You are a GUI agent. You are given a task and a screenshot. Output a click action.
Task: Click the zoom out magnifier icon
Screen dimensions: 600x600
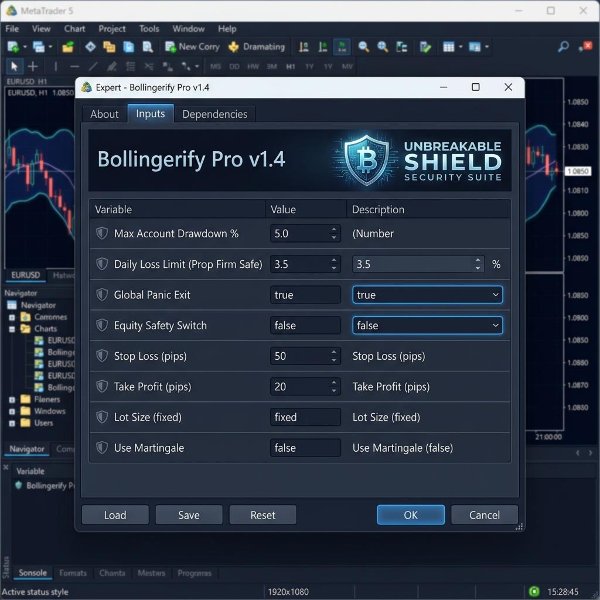tap(363, 47)
